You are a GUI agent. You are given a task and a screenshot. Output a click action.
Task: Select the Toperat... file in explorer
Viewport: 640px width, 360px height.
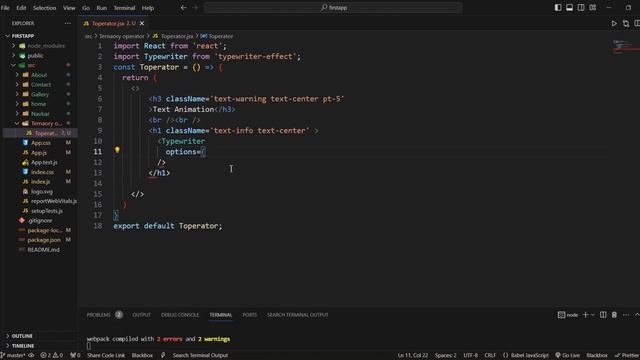coord(40,133)
